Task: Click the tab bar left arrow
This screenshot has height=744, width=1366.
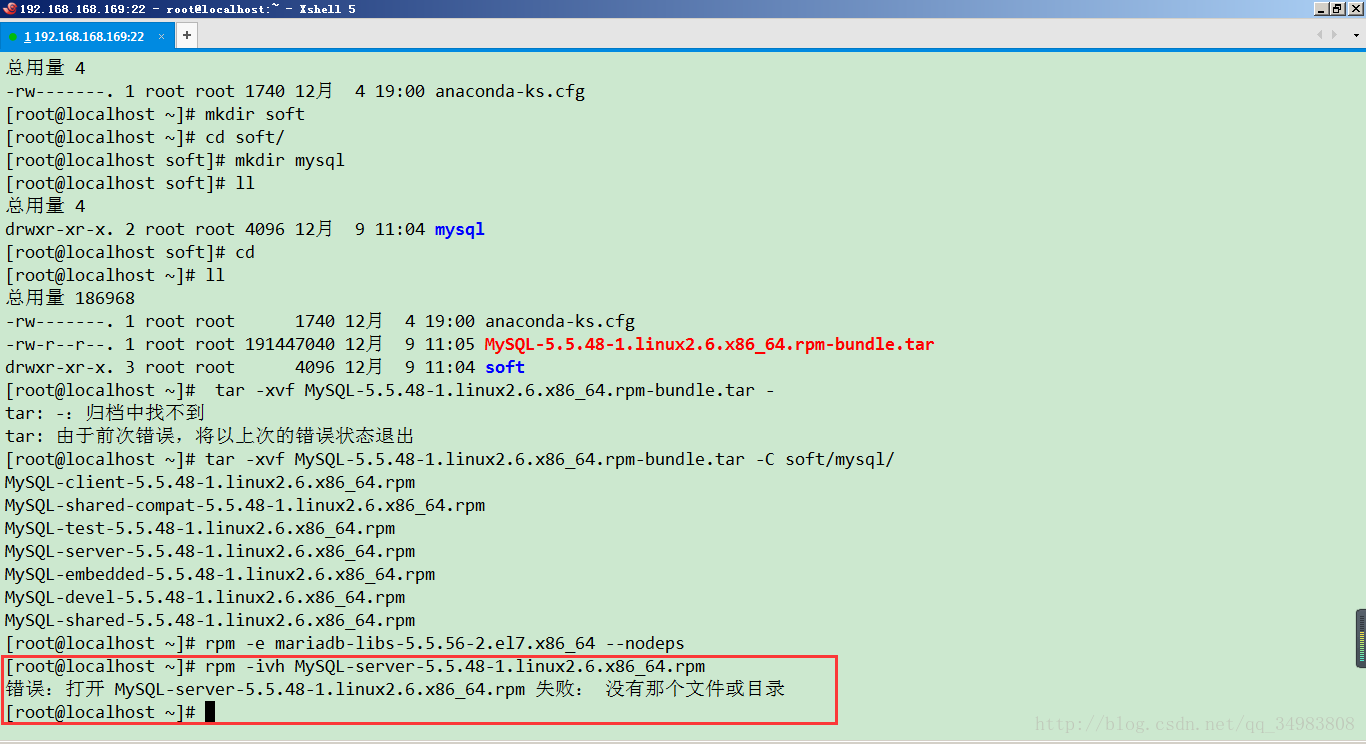Action: pos(1321,35)
